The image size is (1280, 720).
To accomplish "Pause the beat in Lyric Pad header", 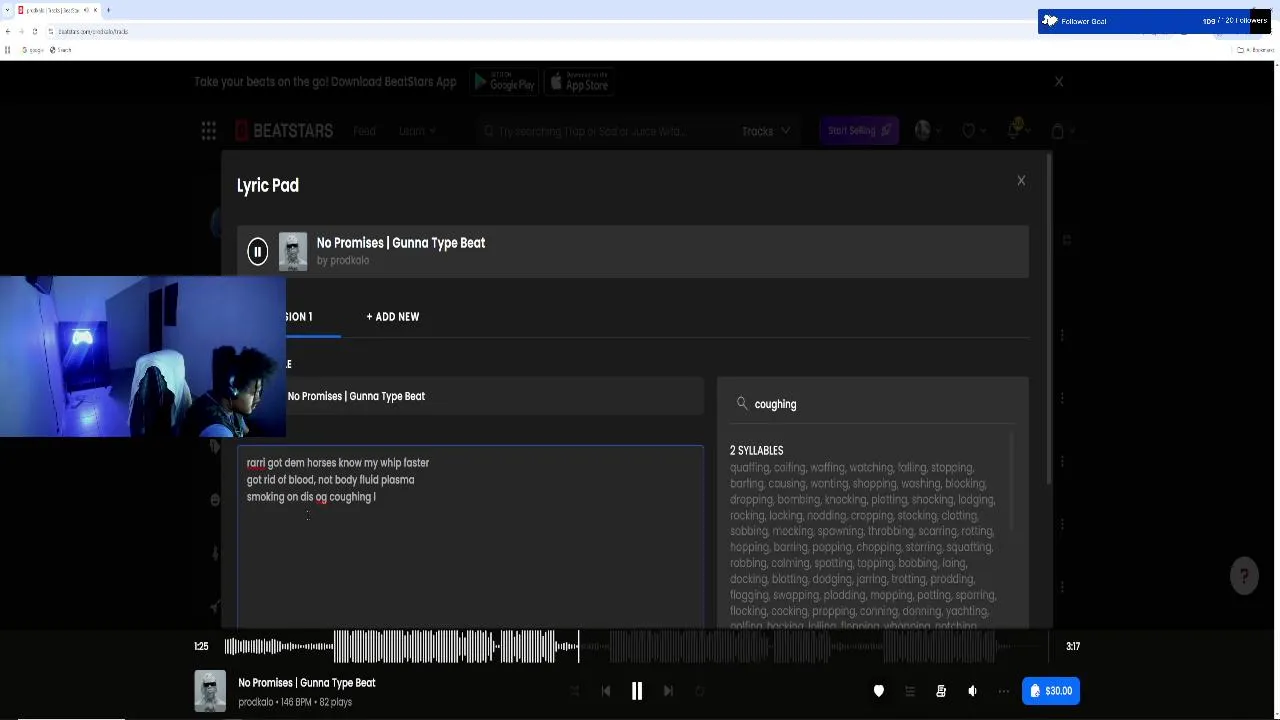I will tap(257, 251).
